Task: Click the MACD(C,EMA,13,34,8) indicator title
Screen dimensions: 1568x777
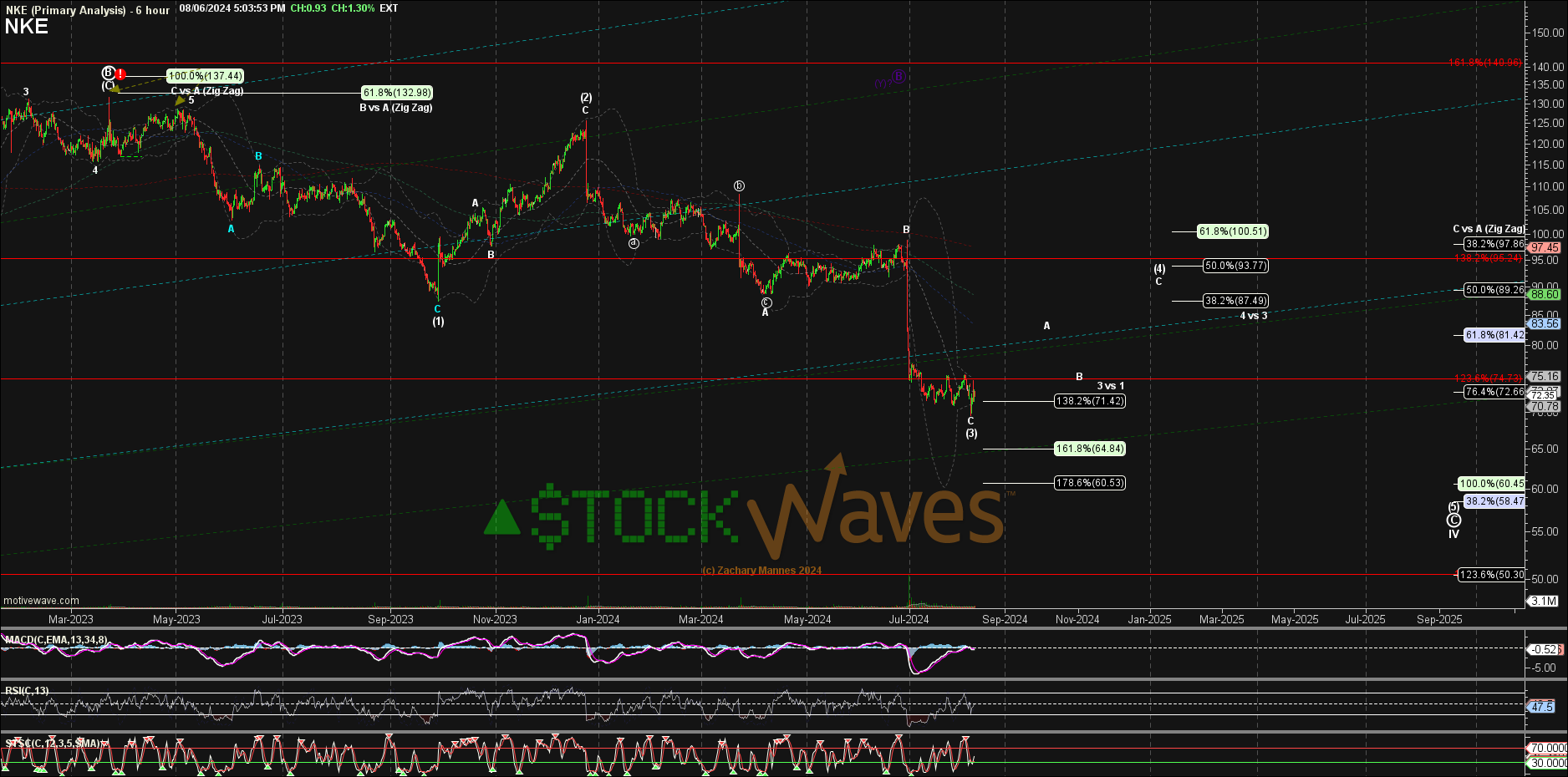Action: click(56, 640)
